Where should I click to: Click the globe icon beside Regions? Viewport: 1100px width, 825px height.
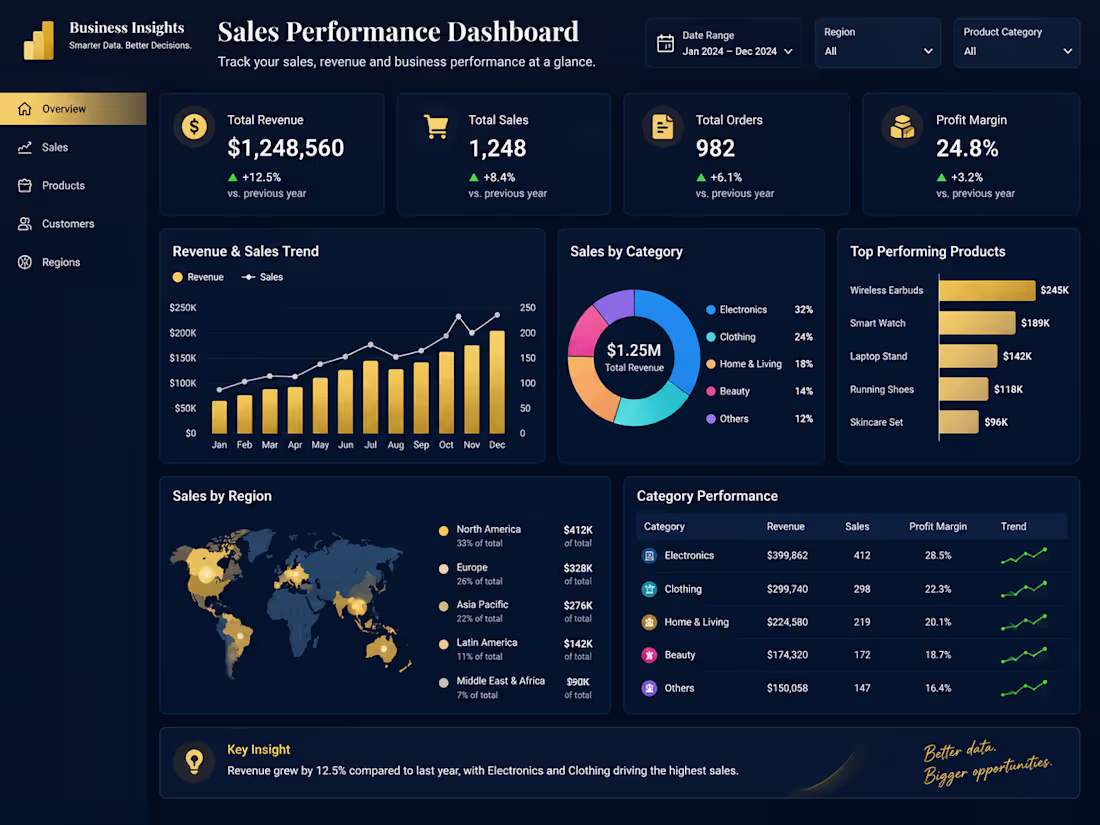25,262
